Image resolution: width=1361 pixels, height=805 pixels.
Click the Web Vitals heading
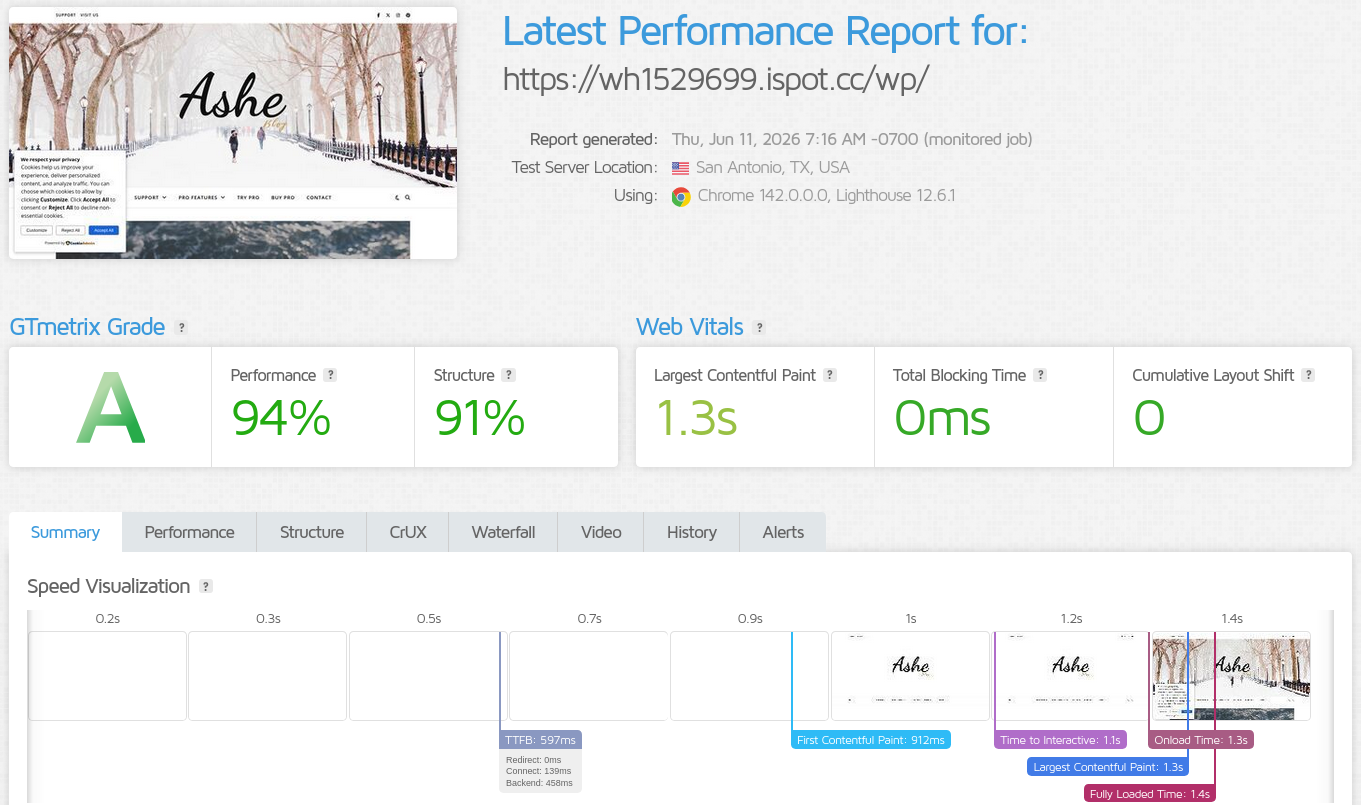point(690,327)
